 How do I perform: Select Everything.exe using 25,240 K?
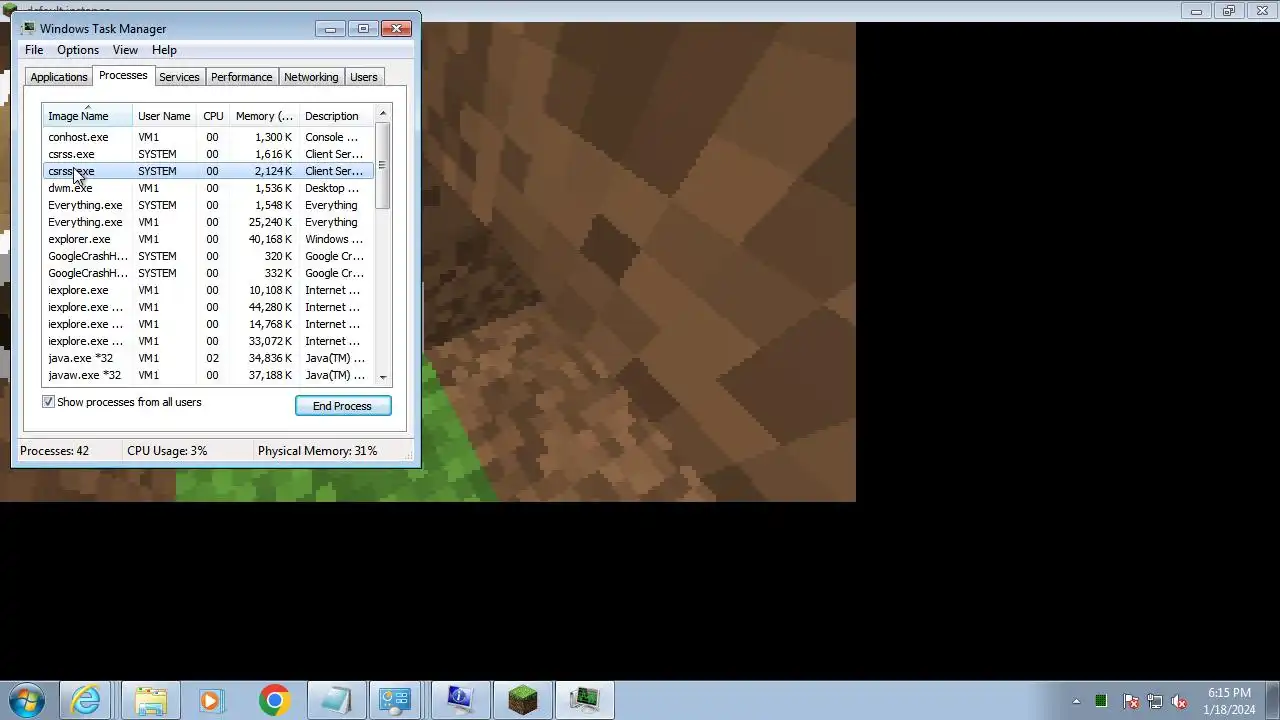[x=208, y=222]
